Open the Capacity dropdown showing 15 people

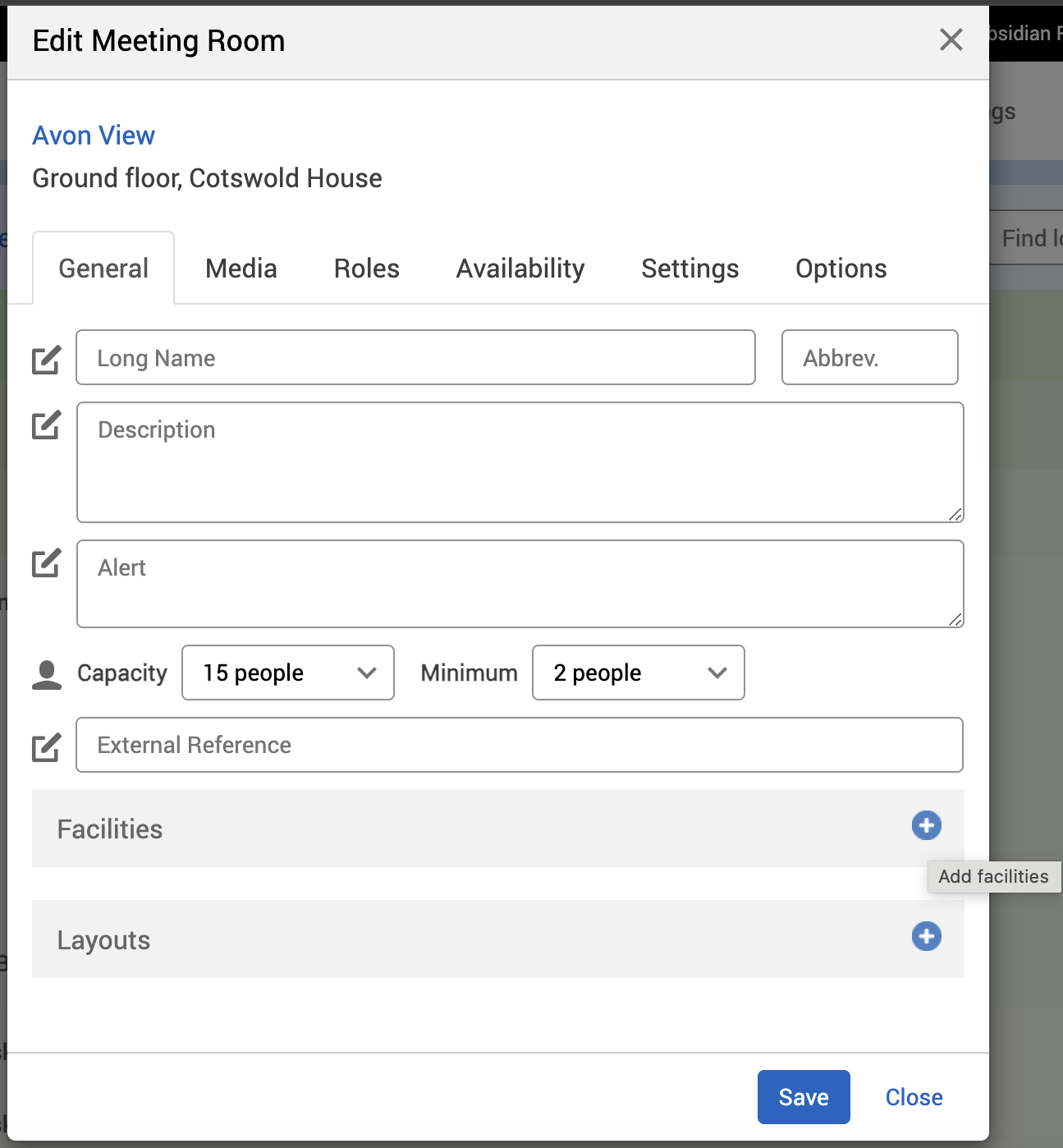287,673
